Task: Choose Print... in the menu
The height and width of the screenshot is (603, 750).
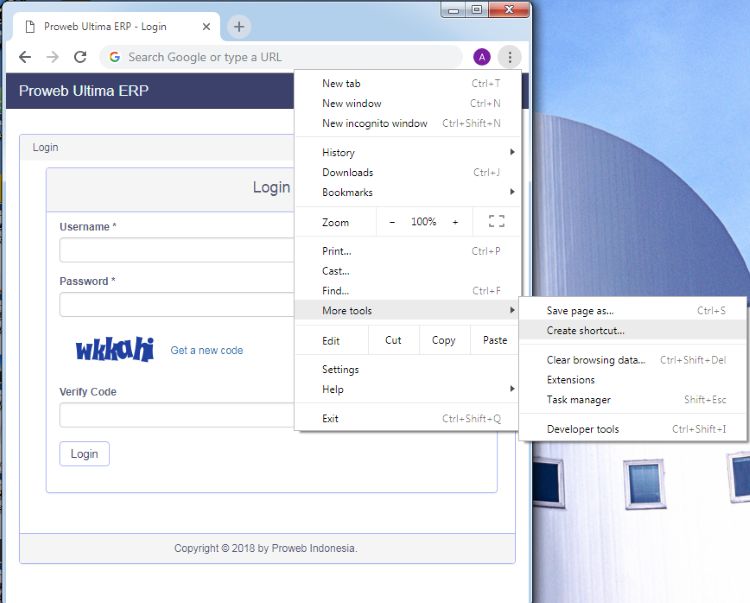Action: click(x=407, y=251)
